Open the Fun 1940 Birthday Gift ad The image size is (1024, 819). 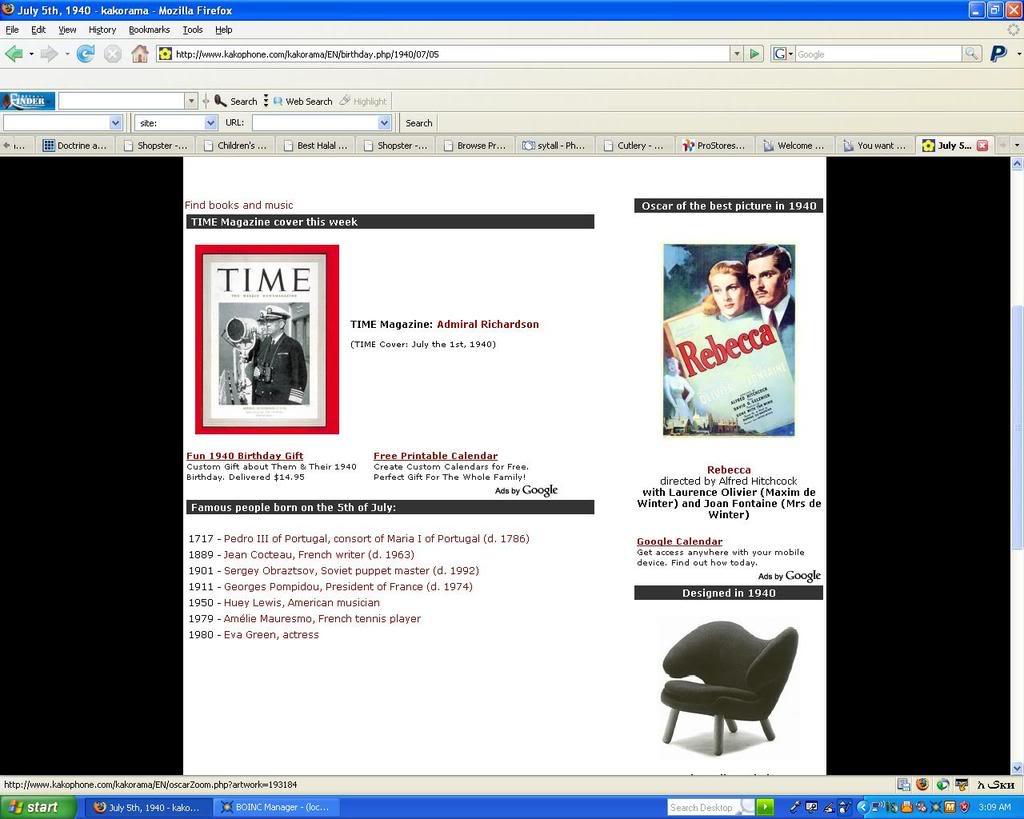click(245, 456)
